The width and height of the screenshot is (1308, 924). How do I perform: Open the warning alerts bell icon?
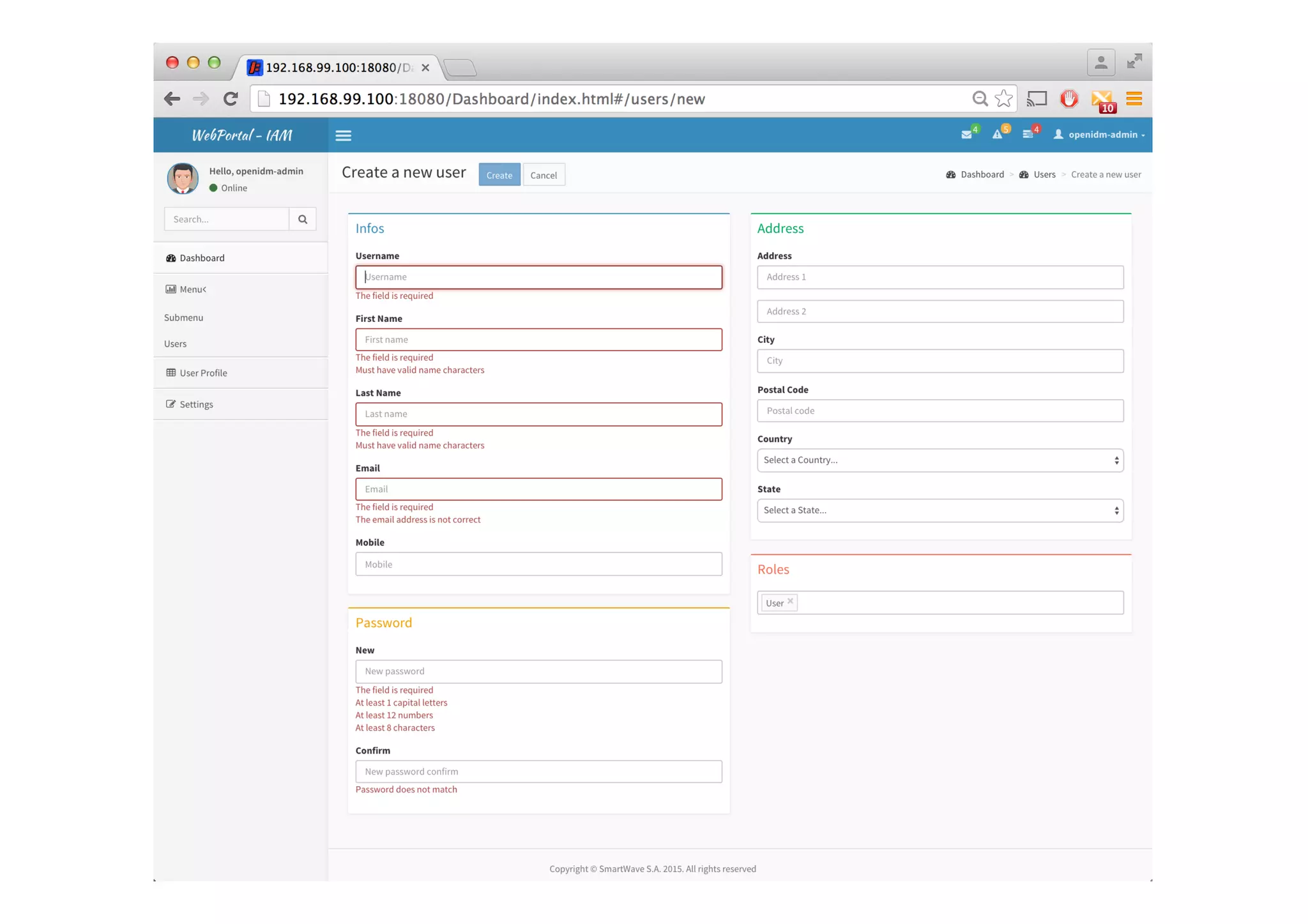click(997, 134)
